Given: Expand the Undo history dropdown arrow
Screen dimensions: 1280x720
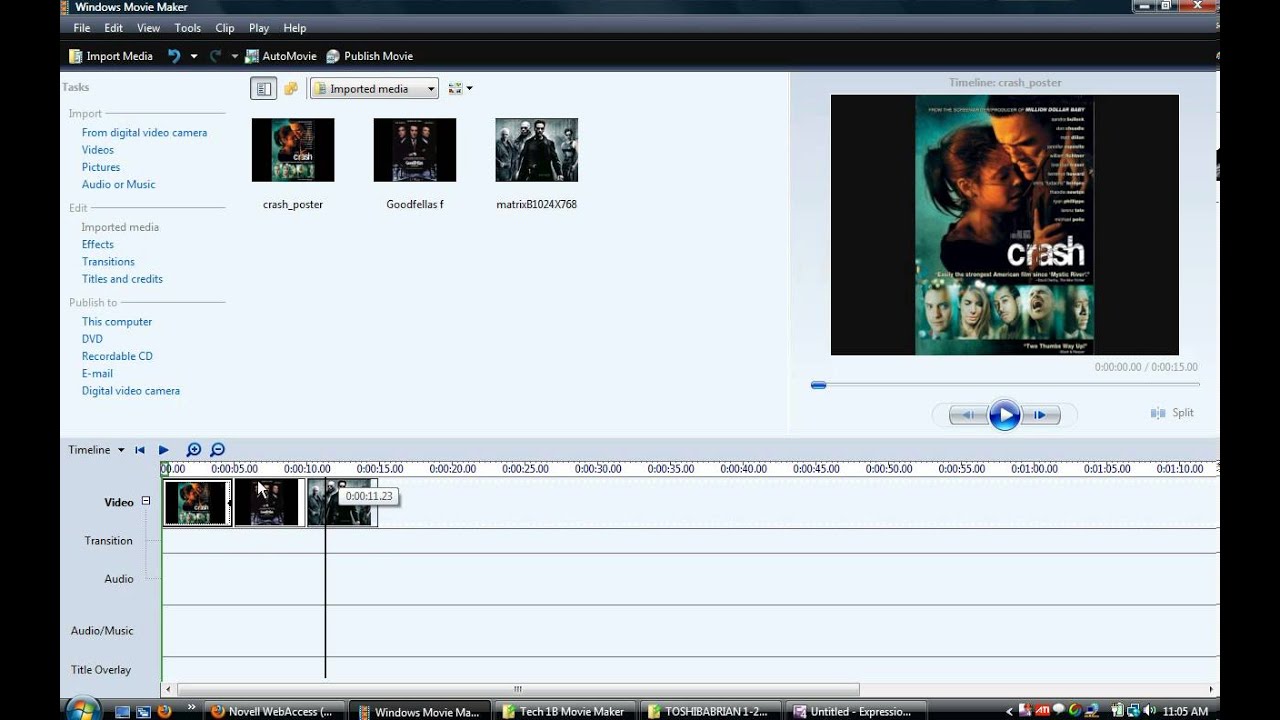Looking at the screenshot, I should point(194,56).
